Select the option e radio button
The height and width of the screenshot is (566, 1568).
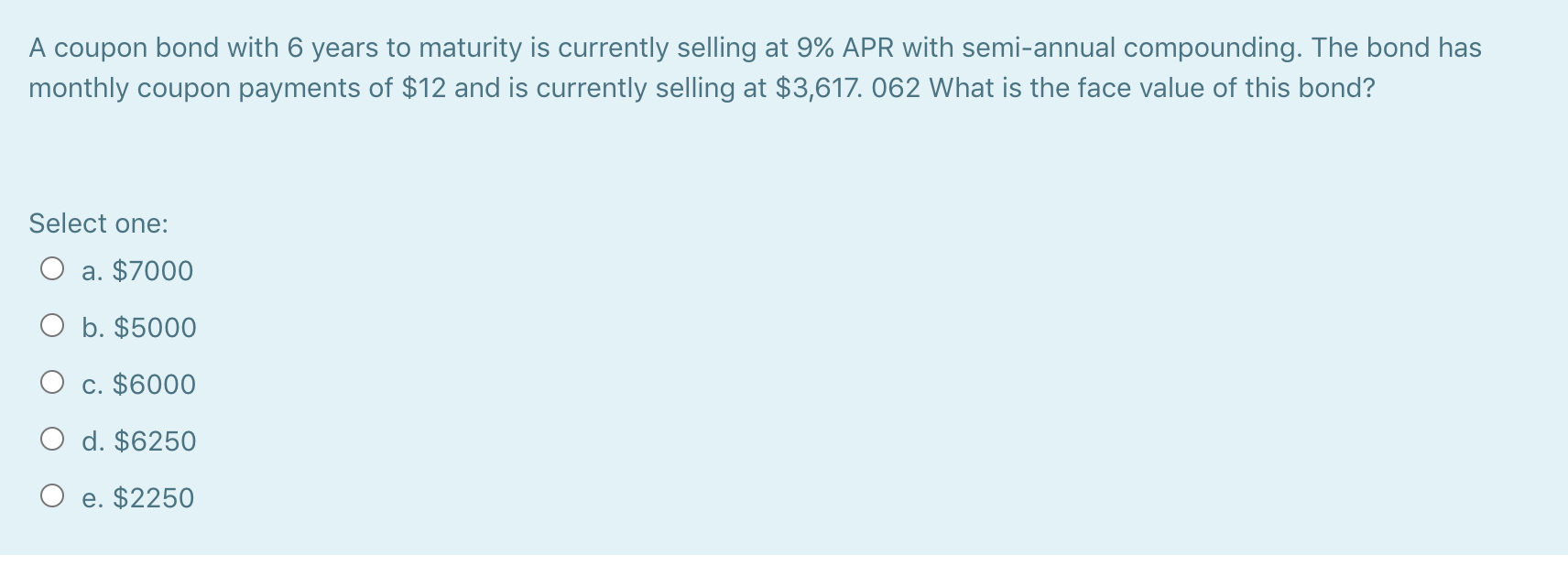(52, 496)
